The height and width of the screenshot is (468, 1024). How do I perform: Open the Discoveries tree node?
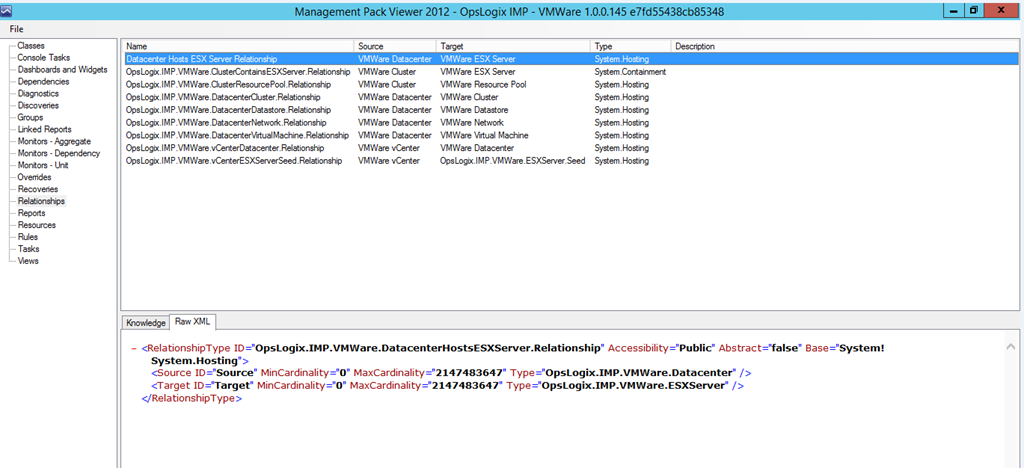click(38, 106)
